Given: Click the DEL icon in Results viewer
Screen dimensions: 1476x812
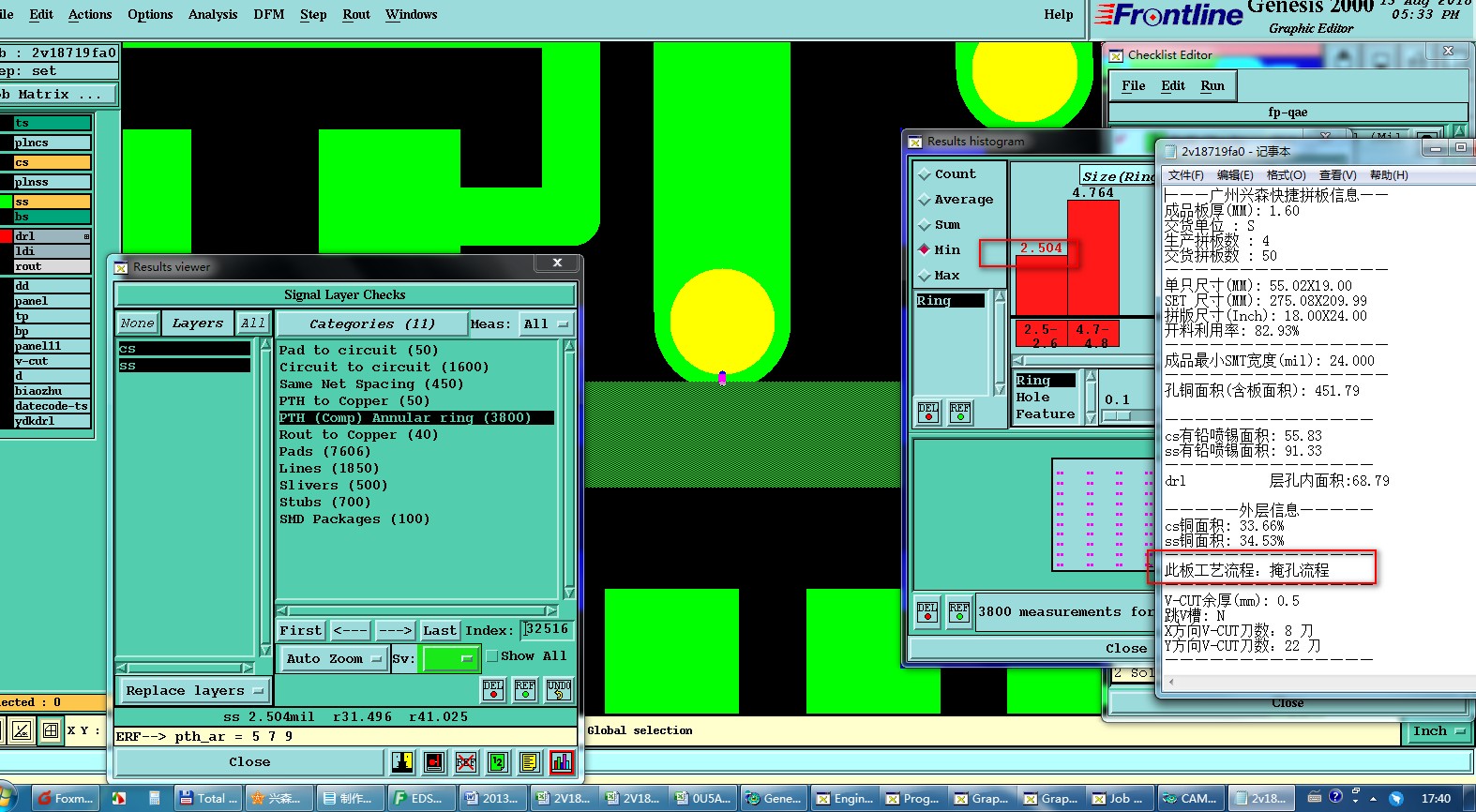Looking at the screenshot, I should click(493, 690).
